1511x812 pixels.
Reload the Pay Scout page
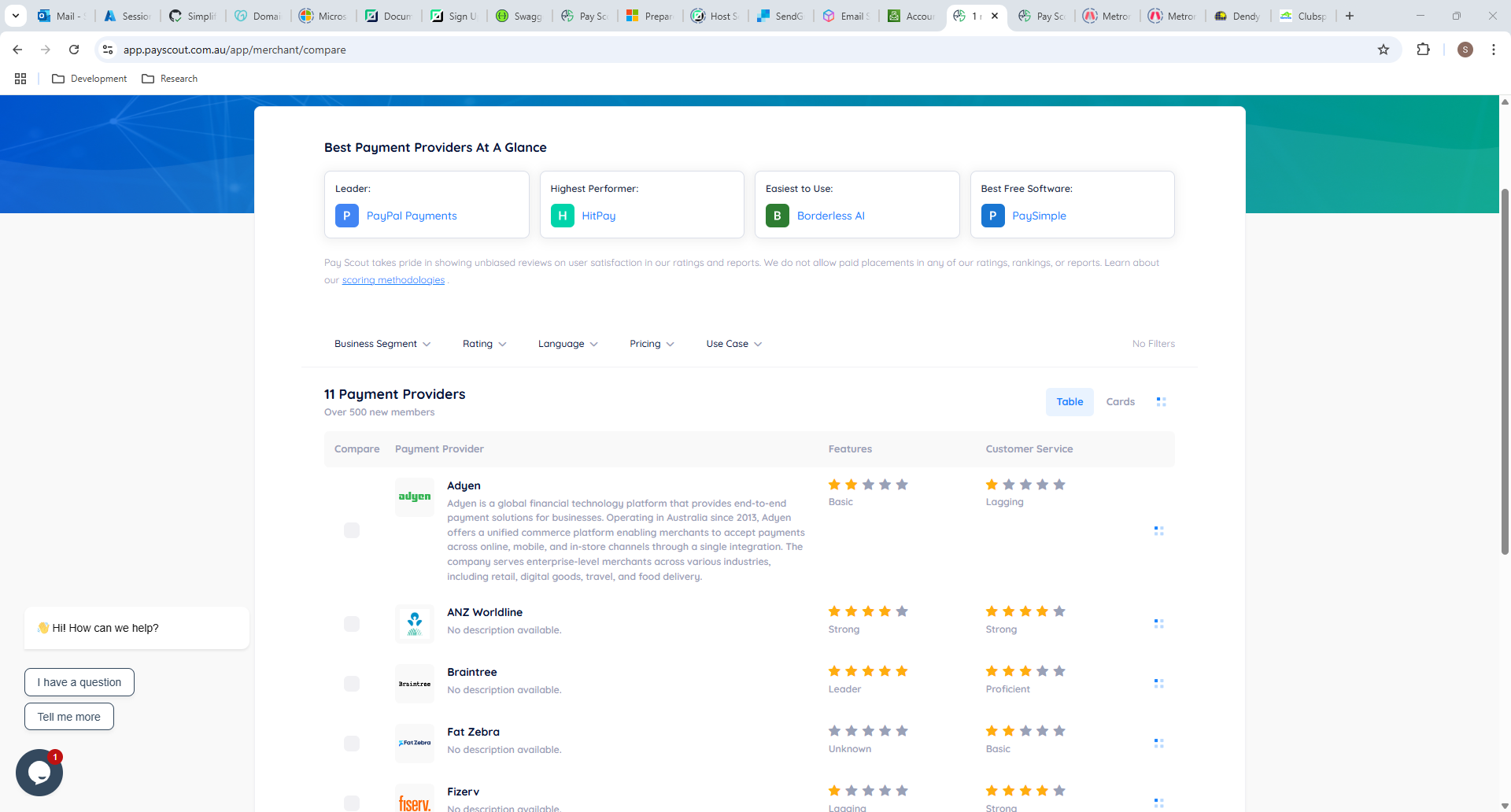coord(74,50)
